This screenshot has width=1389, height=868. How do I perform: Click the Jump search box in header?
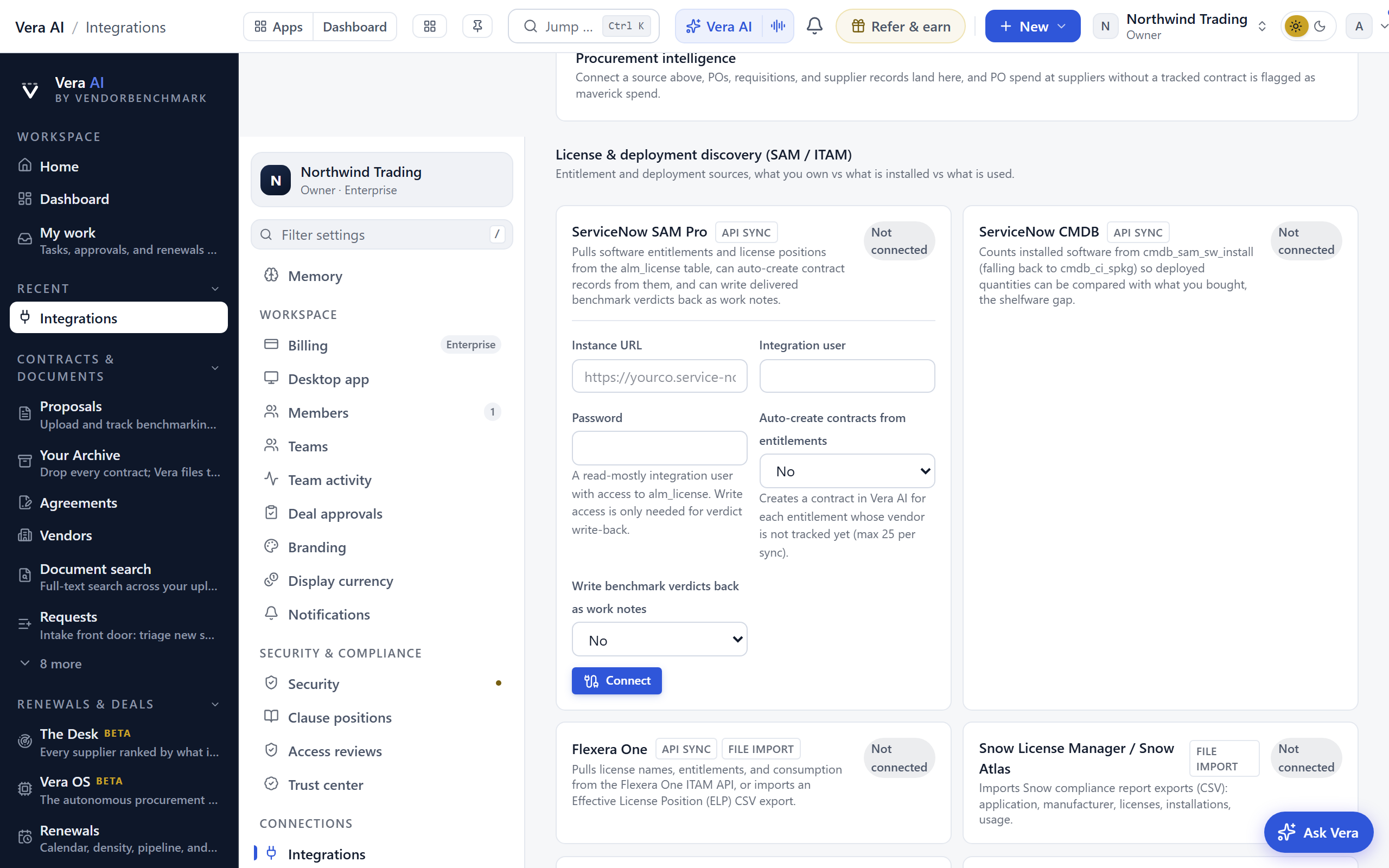583,27
